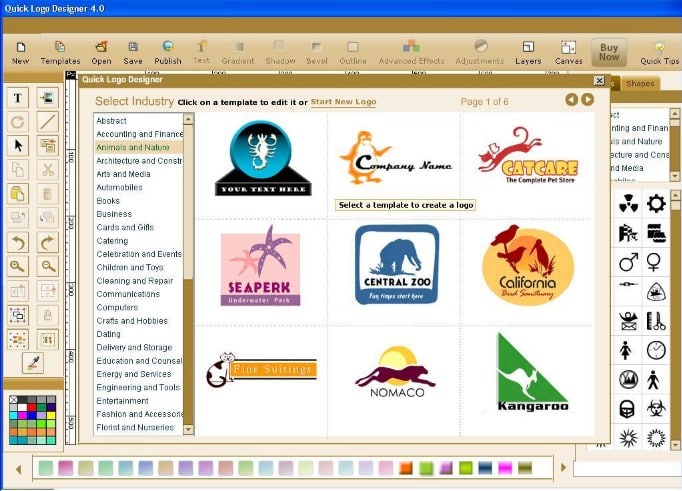Select the eyedropper color picker tool
Image resolution: width=682 pixels, height=491 pixels.
33,363
